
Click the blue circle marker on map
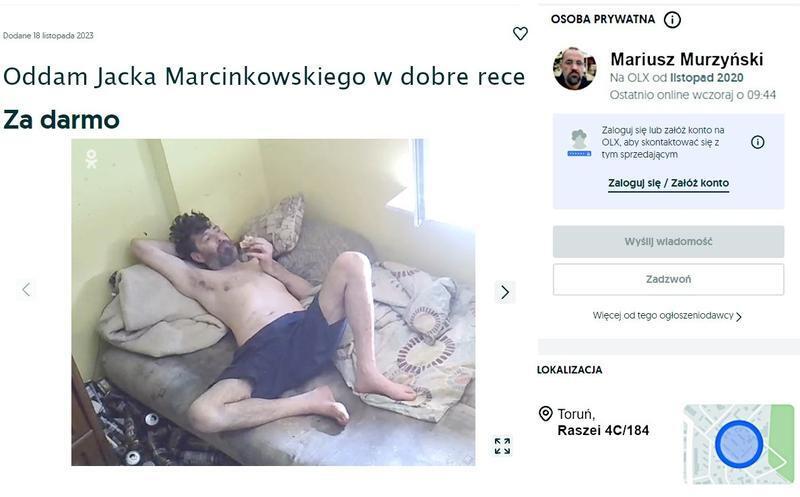click(739, 444)
